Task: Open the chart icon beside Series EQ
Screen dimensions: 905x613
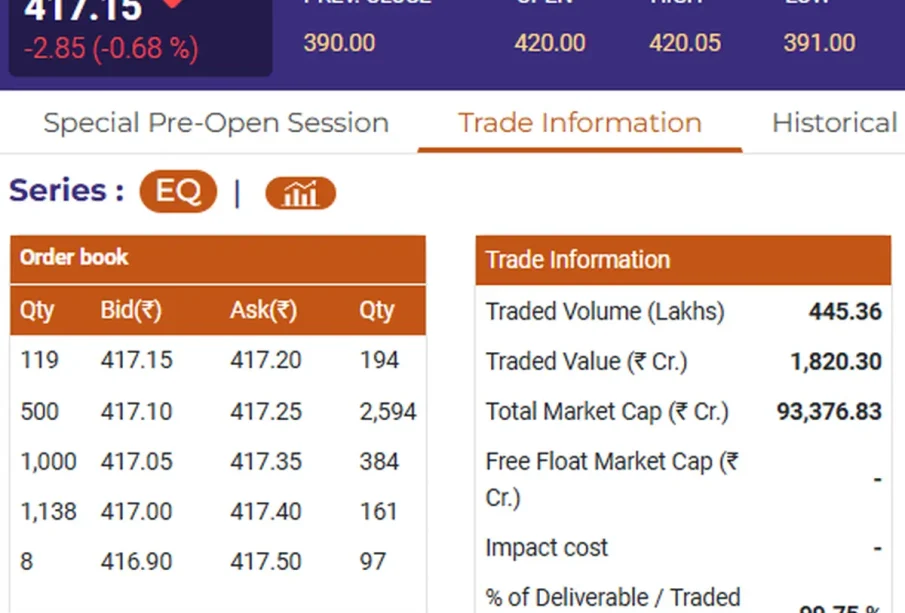Action: (300, 193)
